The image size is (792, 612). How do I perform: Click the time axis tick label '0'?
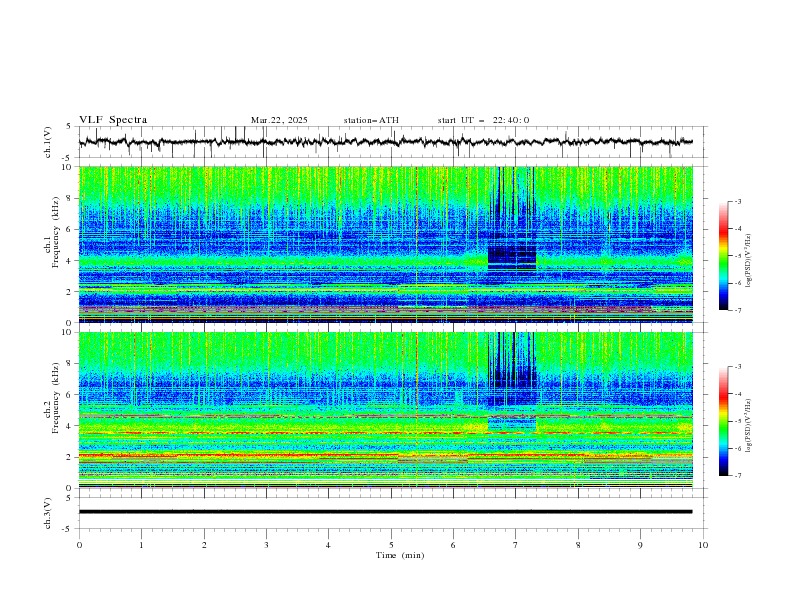pyautogui.click(x=79, y=545)
